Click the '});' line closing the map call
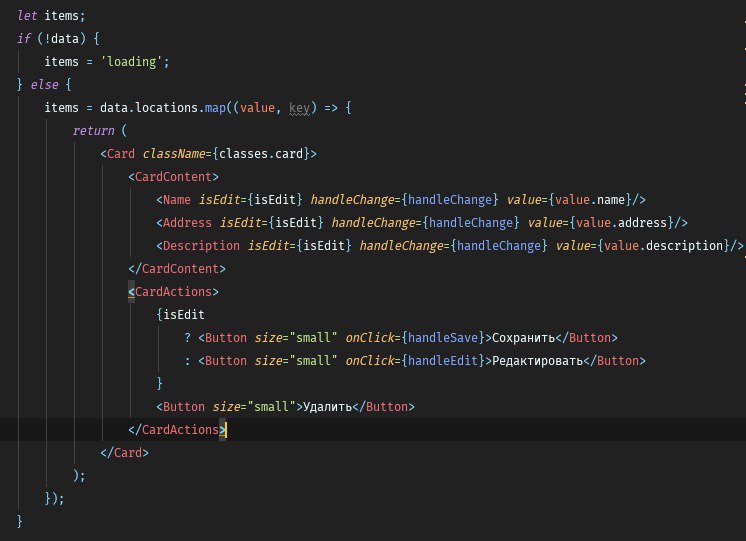Viewport: 746px width, 541px height. point(54,499)
